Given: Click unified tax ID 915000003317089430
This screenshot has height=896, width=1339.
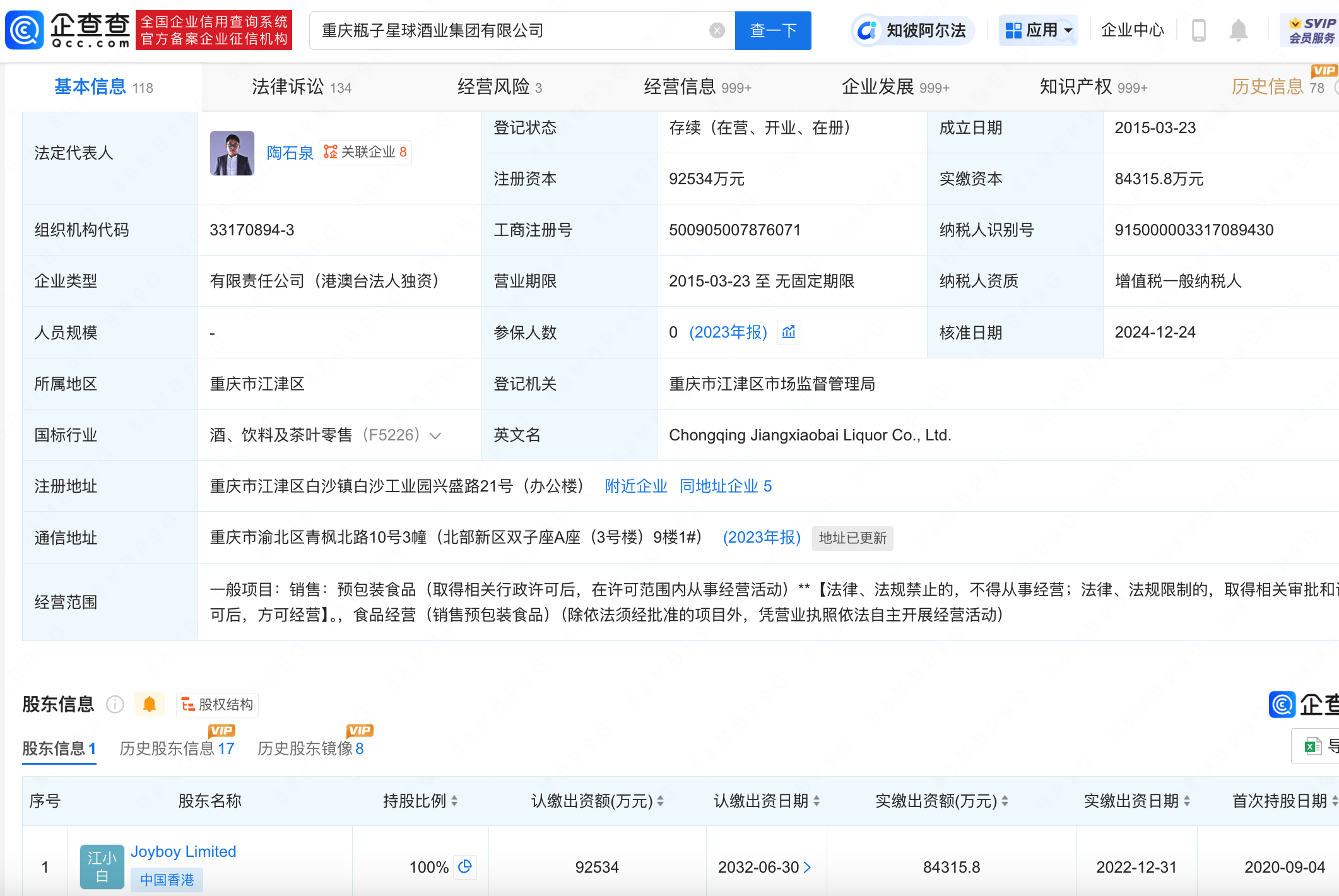Looking at the screenshot, I should tap(1194, 230).
